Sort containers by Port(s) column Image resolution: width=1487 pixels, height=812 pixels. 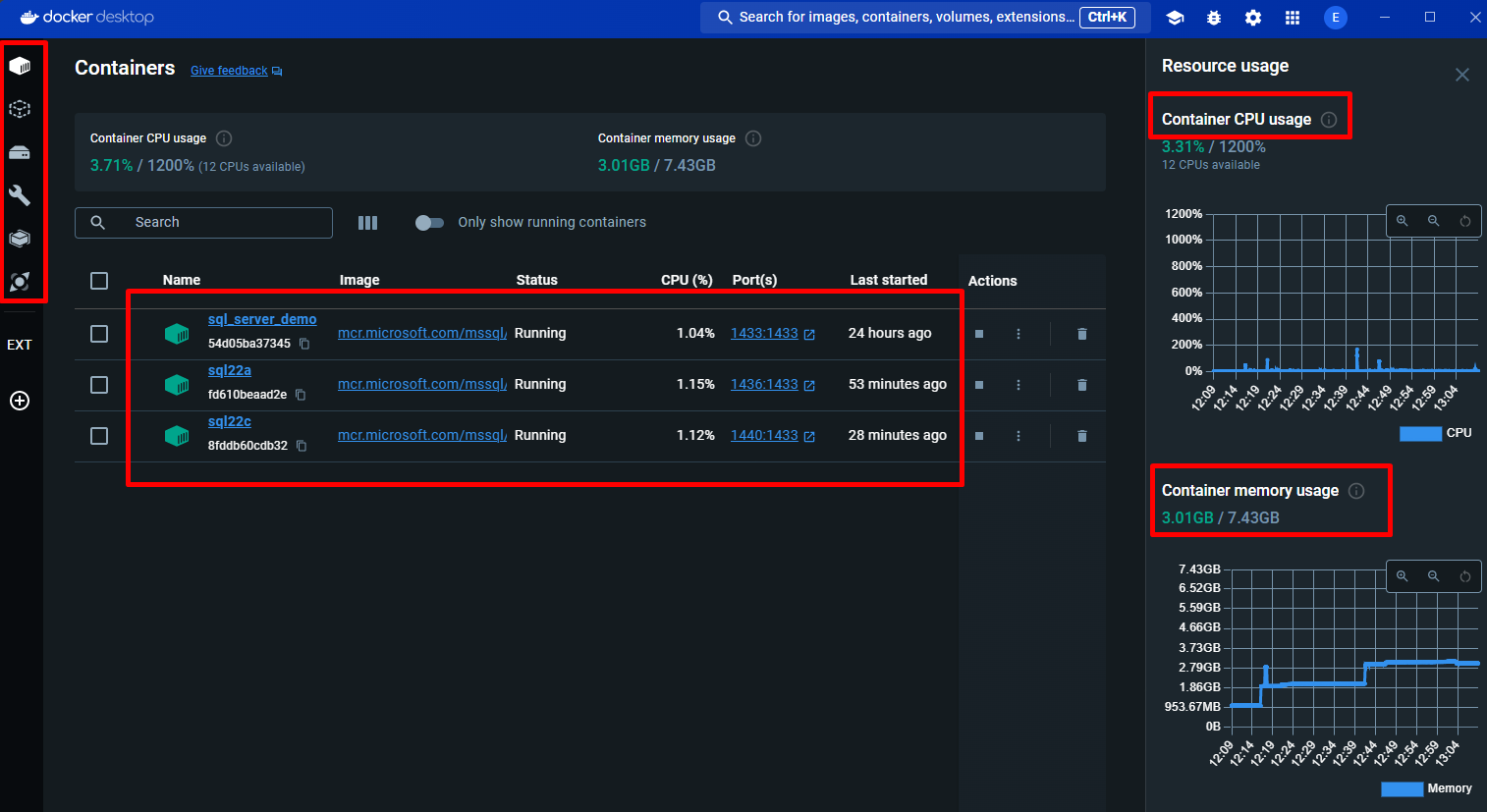click(754, 280)
